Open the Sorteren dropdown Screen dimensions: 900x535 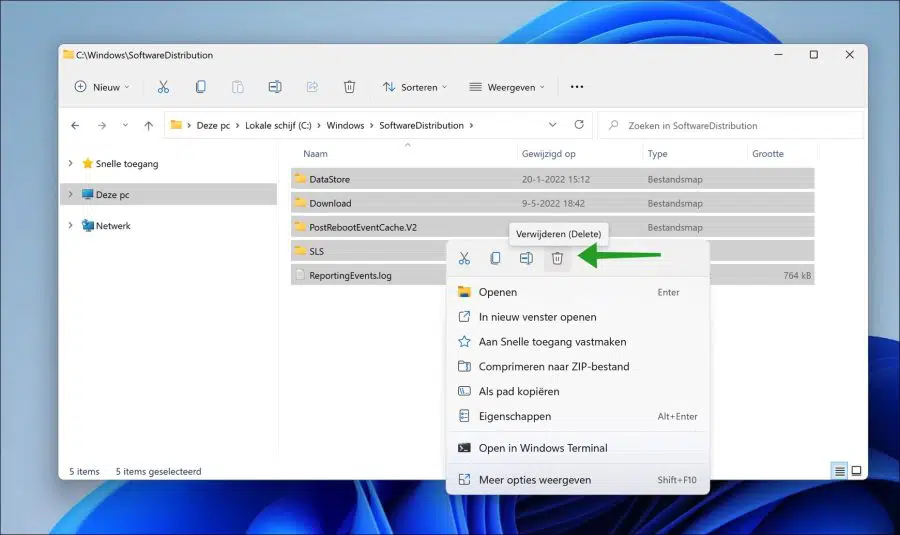click(415, 87)
